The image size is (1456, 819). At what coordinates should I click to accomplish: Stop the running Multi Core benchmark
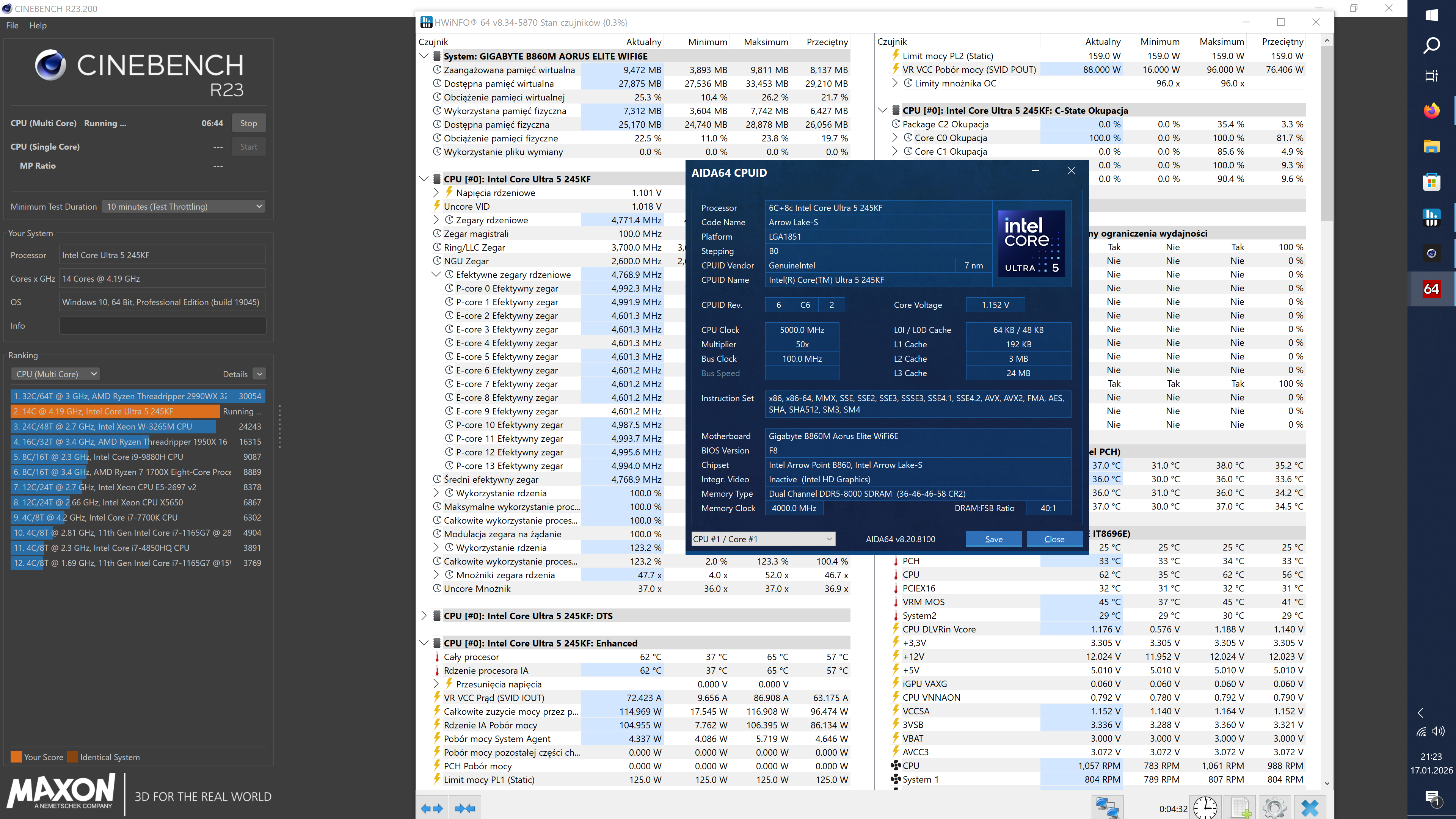pyautogui.click(x=248, y=123)
